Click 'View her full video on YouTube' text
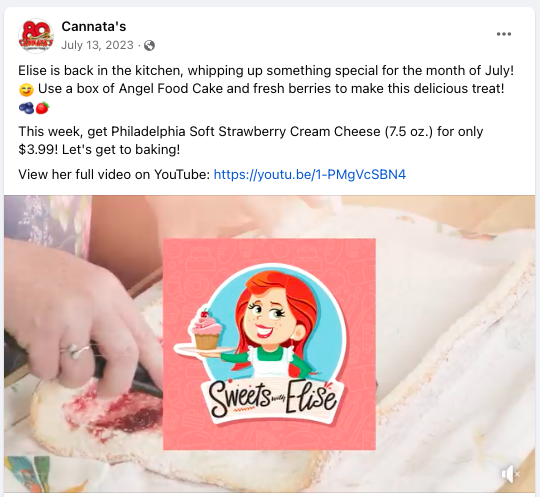Image resolution: width=540 pixels, height=497 pixels. coord(114,174)
